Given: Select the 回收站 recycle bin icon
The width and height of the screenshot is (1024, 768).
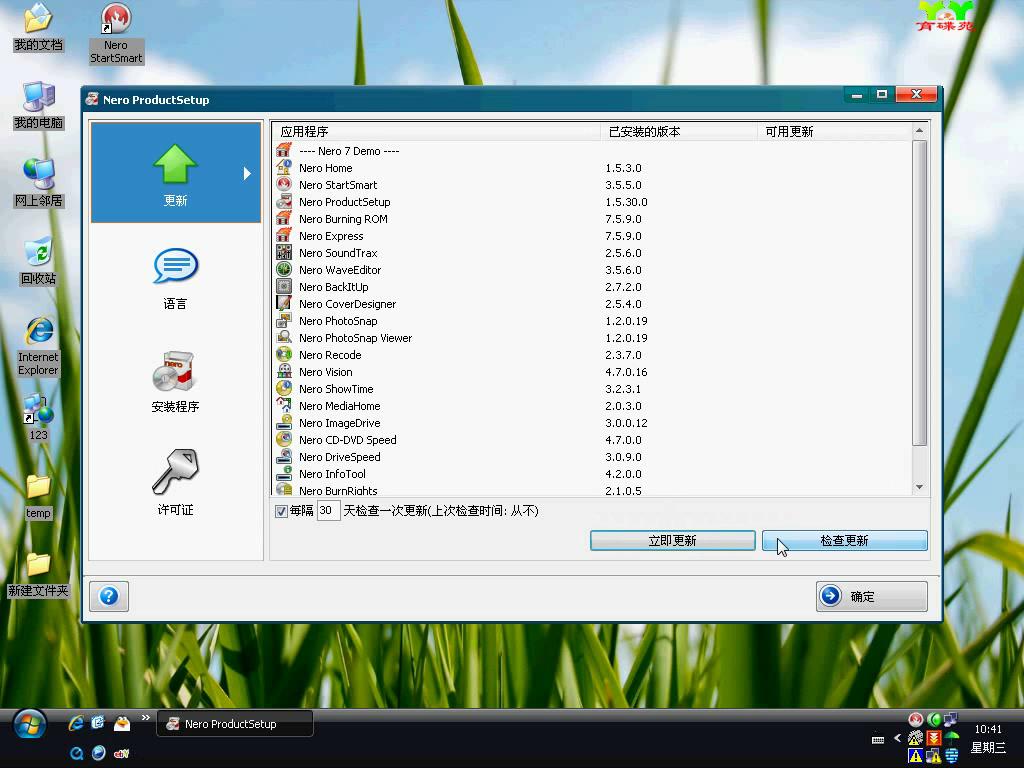Looking at the screenshot, I should [x=39, y=261].
